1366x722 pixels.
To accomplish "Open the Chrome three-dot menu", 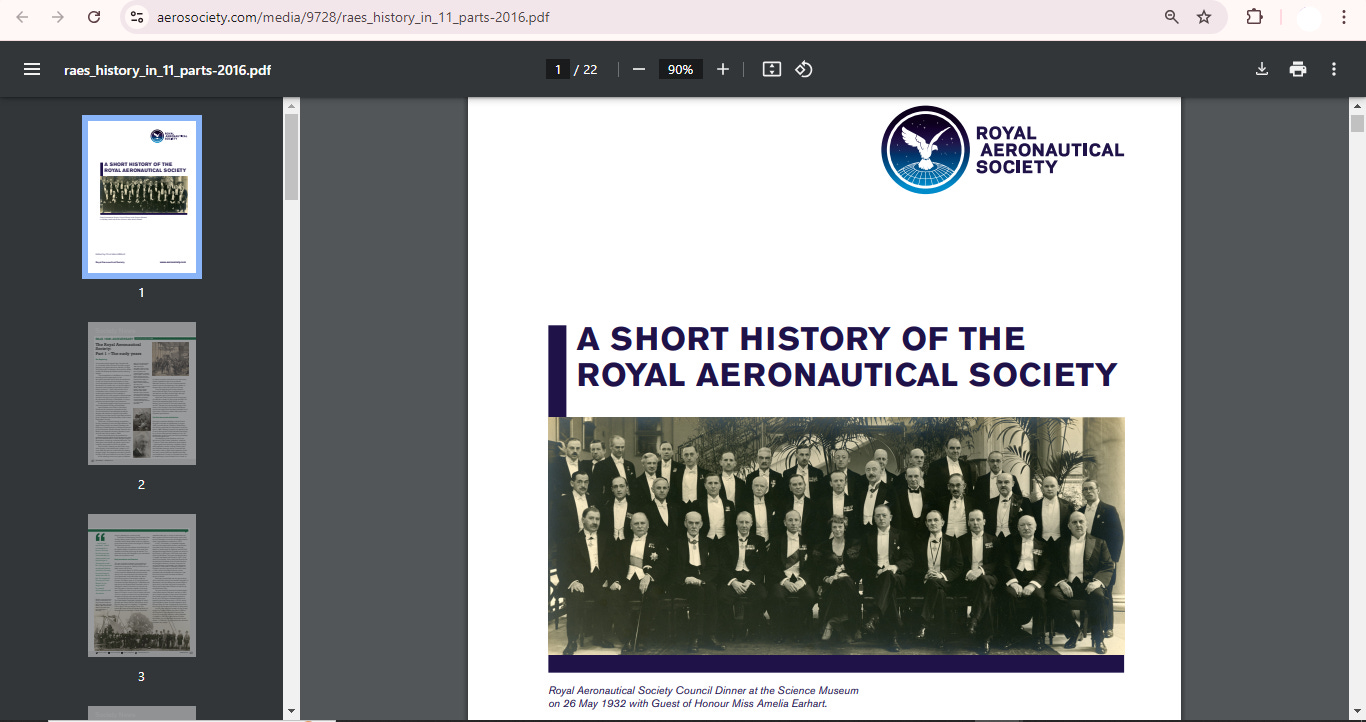I will tap(1343, 17).
